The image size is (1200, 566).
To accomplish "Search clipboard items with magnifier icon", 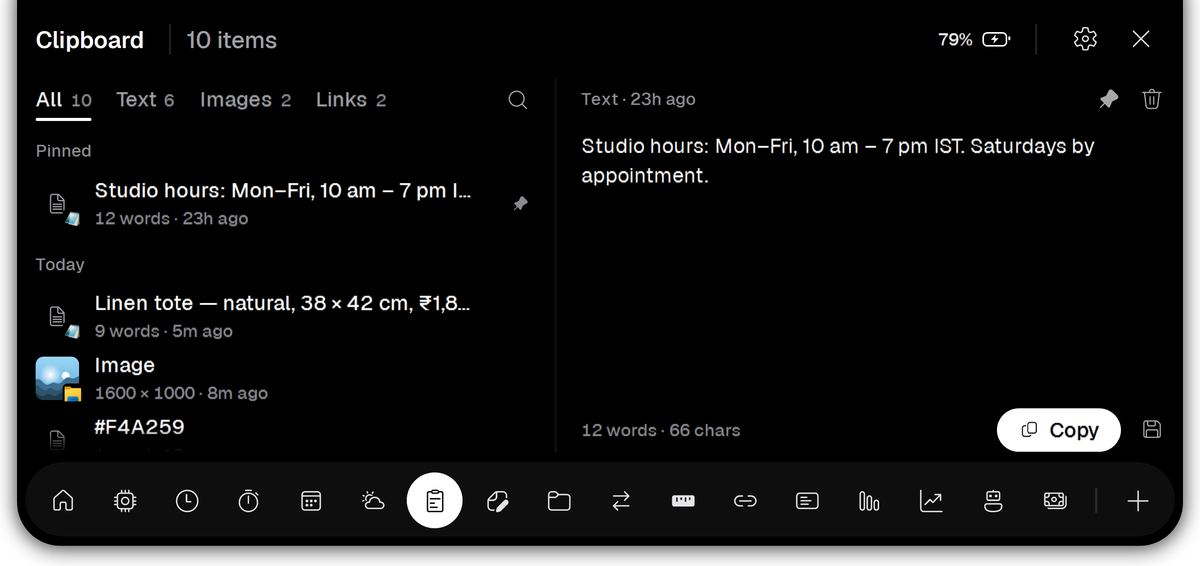I will point(518,100).
